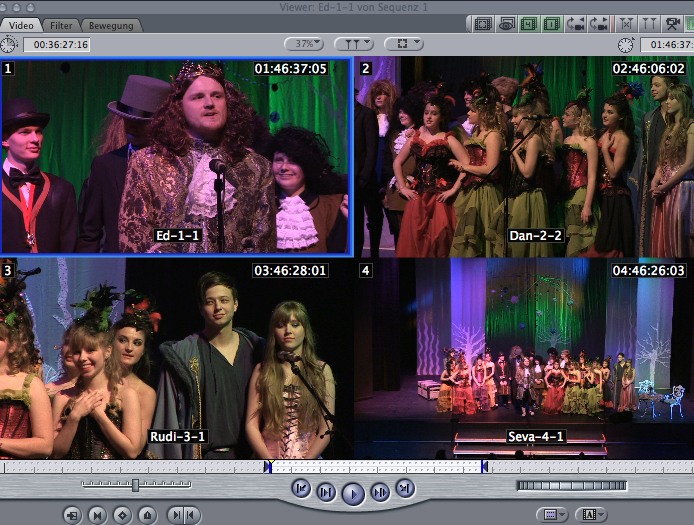
Task: Open the view options pop-up menu
Action: pos(404,44)
